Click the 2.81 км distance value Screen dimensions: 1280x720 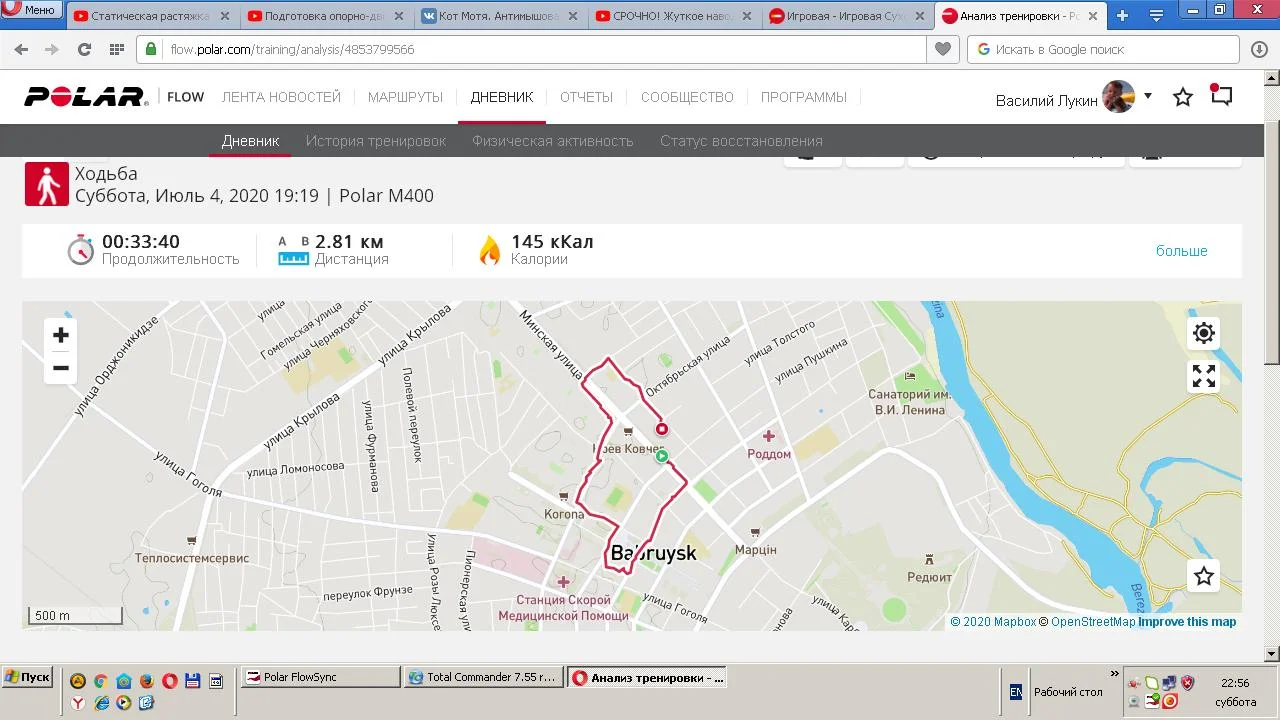pyautogui.click(x=349, y=241)
